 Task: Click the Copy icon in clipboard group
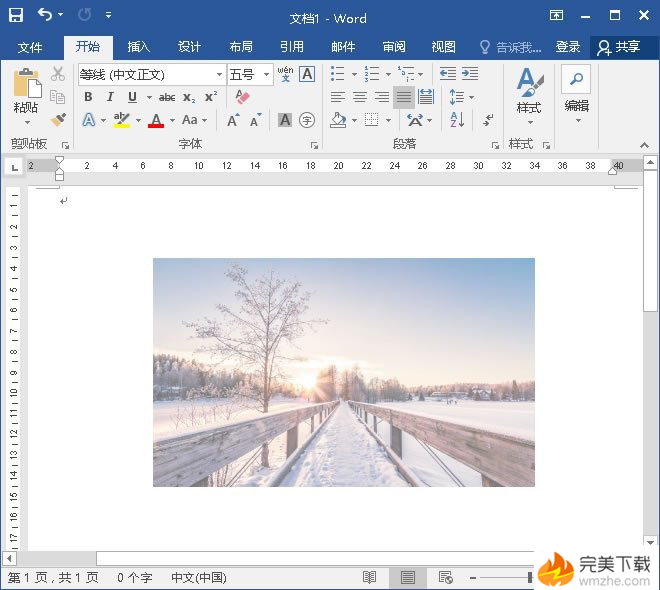pyautogui.click(x=58, y=97)
